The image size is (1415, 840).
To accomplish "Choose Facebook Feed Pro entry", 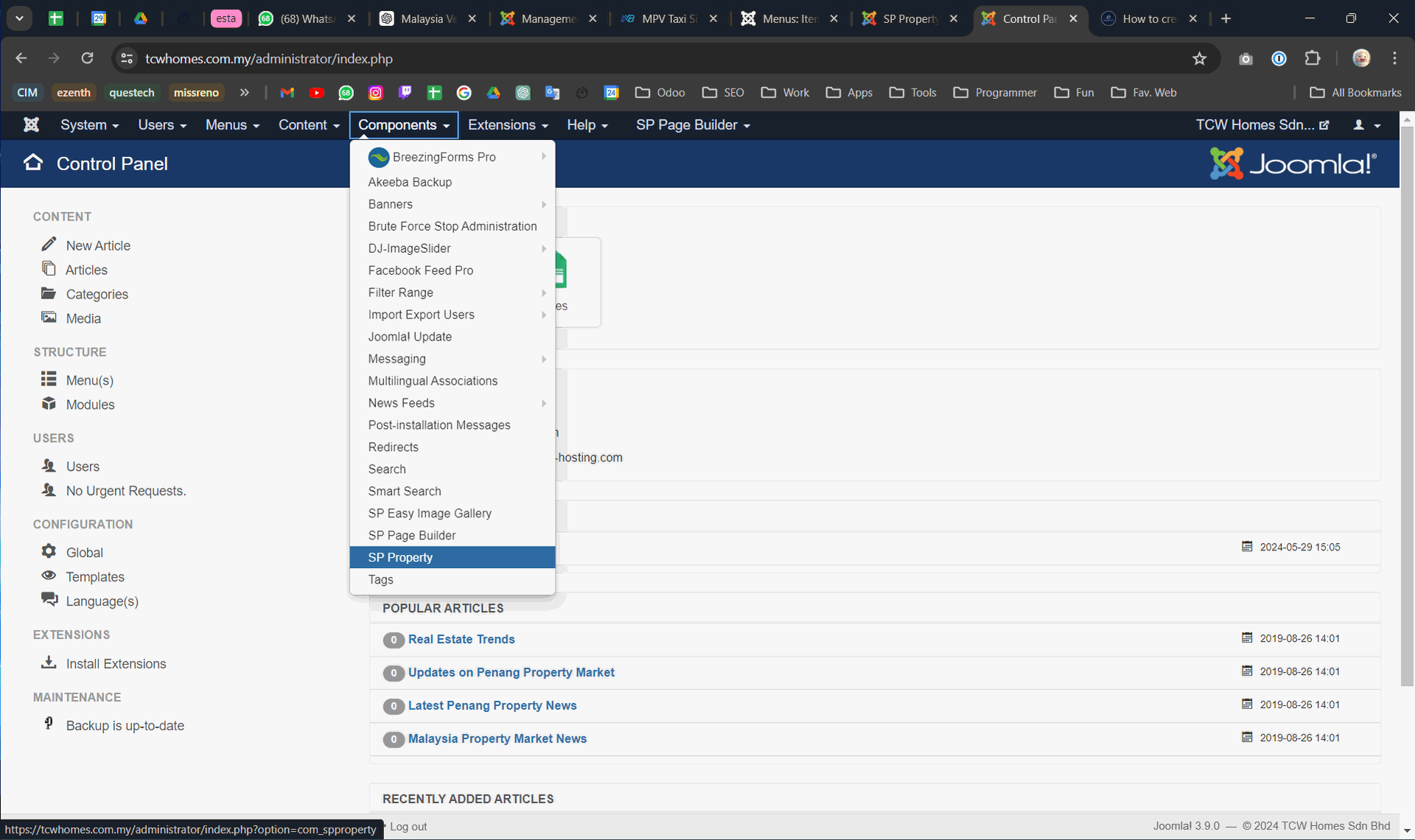I will click(x=453, y=270).
